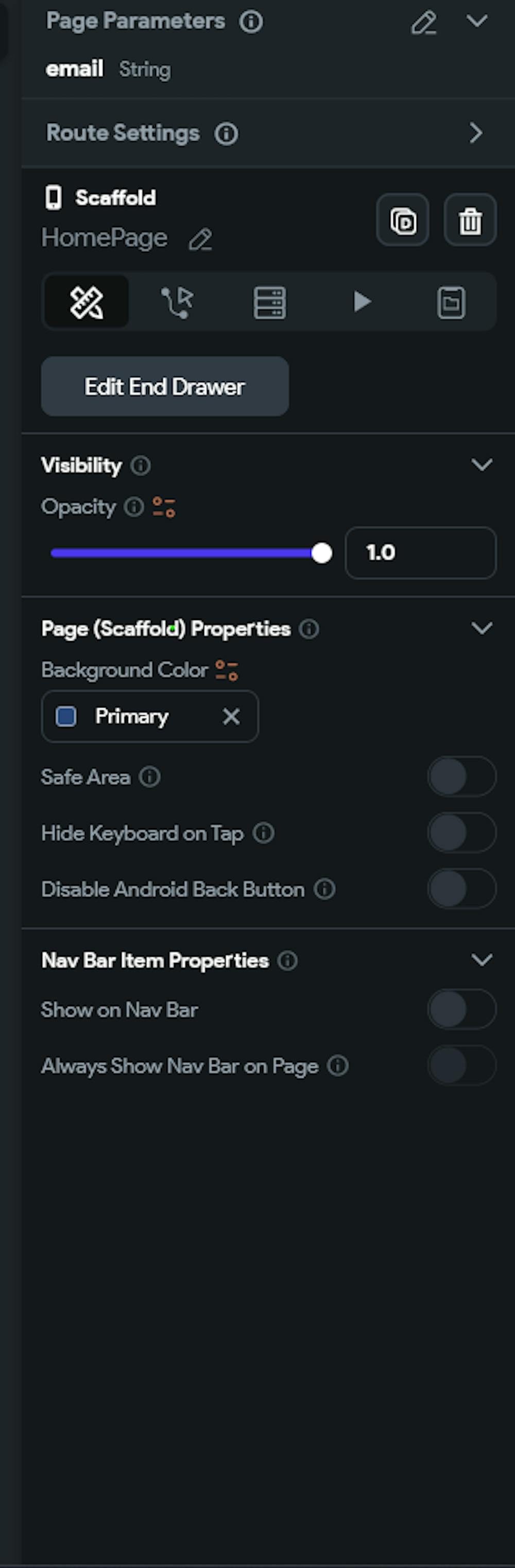Click the duplicate page icon
515x1568 pixels.
[402, 220]
